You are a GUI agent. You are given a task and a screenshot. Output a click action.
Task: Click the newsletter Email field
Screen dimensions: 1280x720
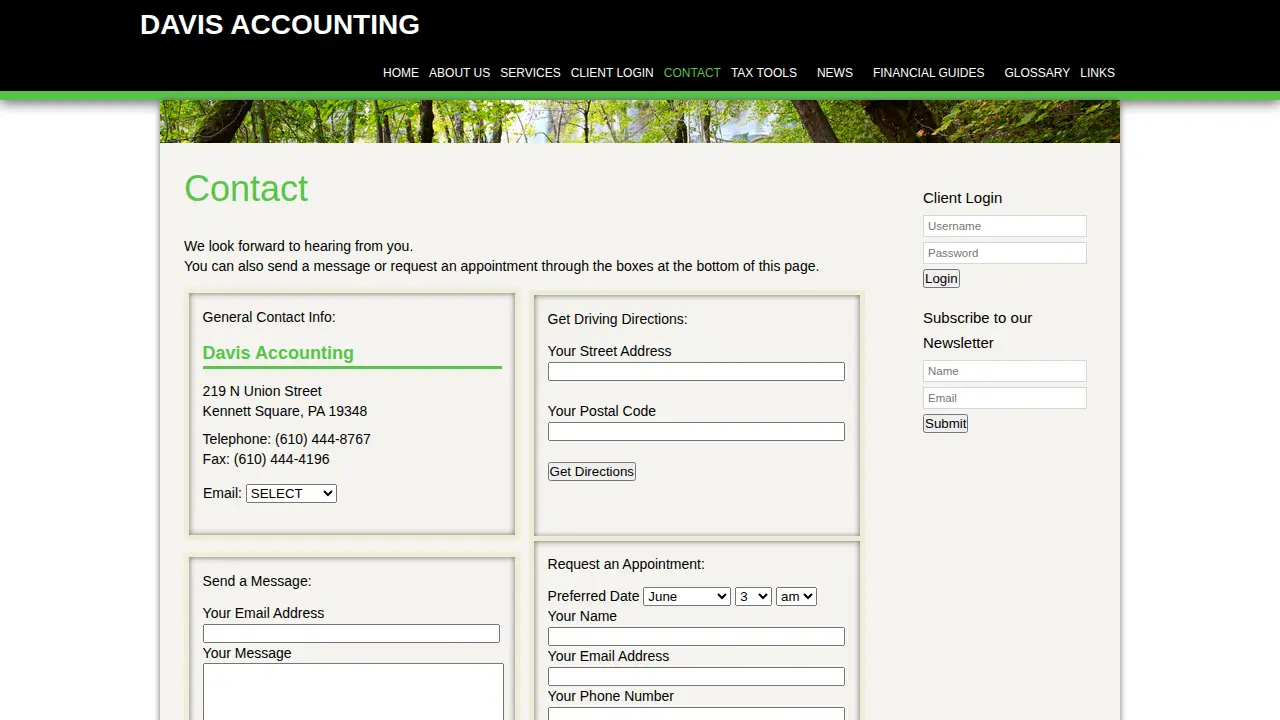coord(1004,398)
